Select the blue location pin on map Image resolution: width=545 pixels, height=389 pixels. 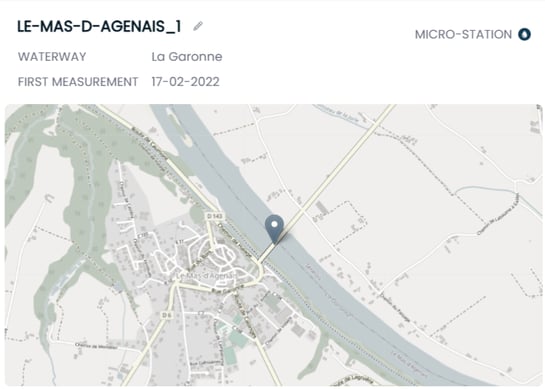click(x=274, y=229)
